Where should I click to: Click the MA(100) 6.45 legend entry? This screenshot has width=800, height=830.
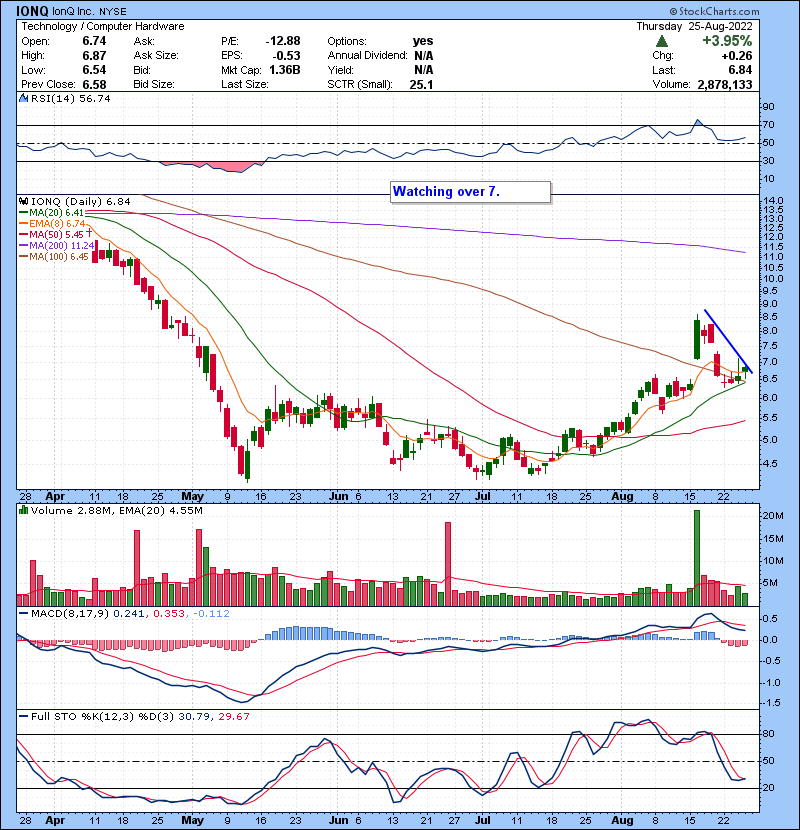(x=54, y=257)
